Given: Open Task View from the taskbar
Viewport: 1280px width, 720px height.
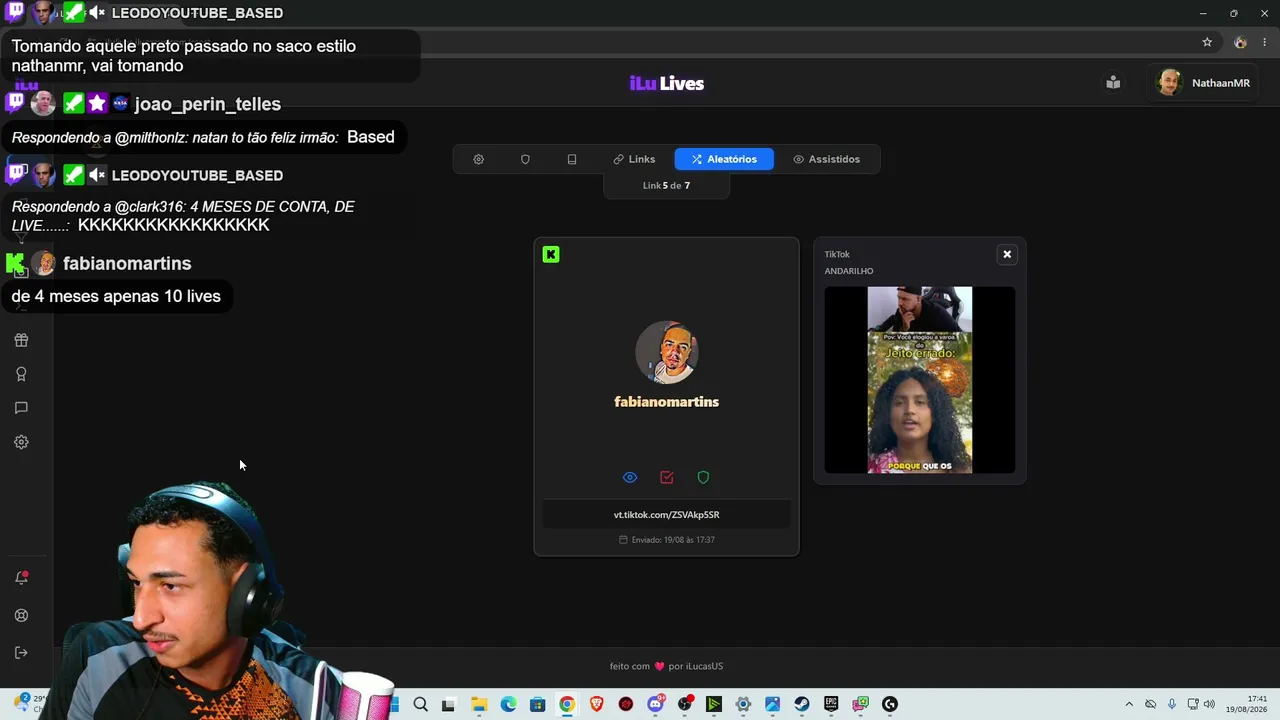Looking at the screenshot, I should (x=449, y=704).
